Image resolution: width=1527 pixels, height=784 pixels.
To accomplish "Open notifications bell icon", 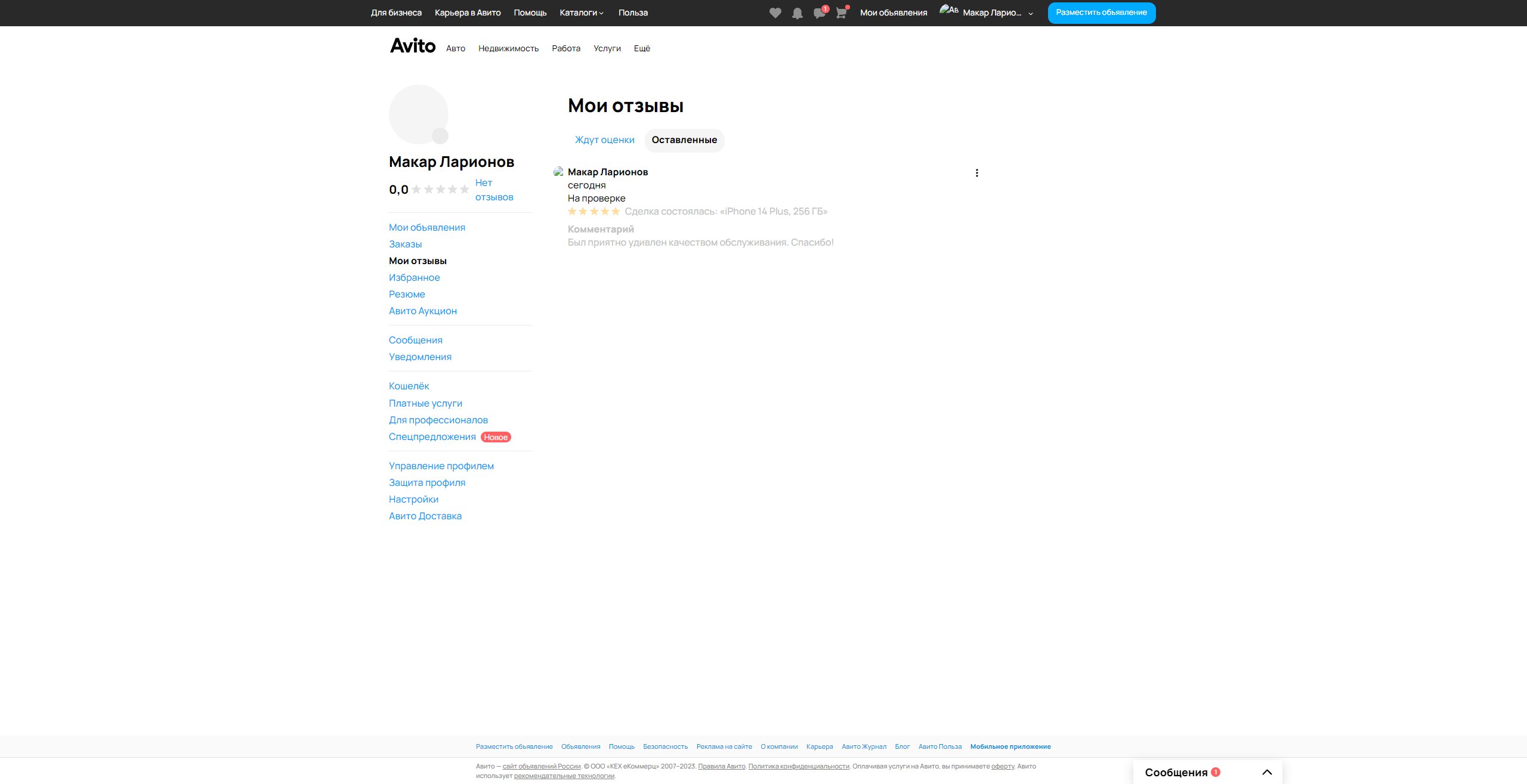I will pyautogui.click(x=797, y=13).
